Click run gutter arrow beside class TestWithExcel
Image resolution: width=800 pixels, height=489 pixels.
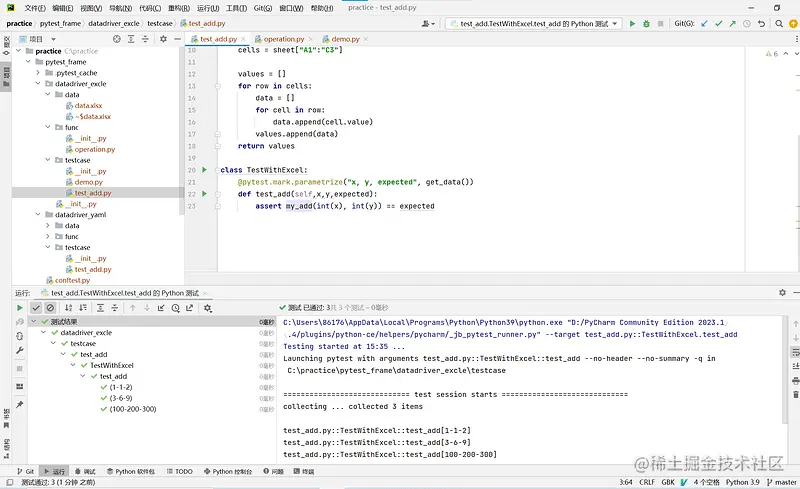(x=204, y=169)
